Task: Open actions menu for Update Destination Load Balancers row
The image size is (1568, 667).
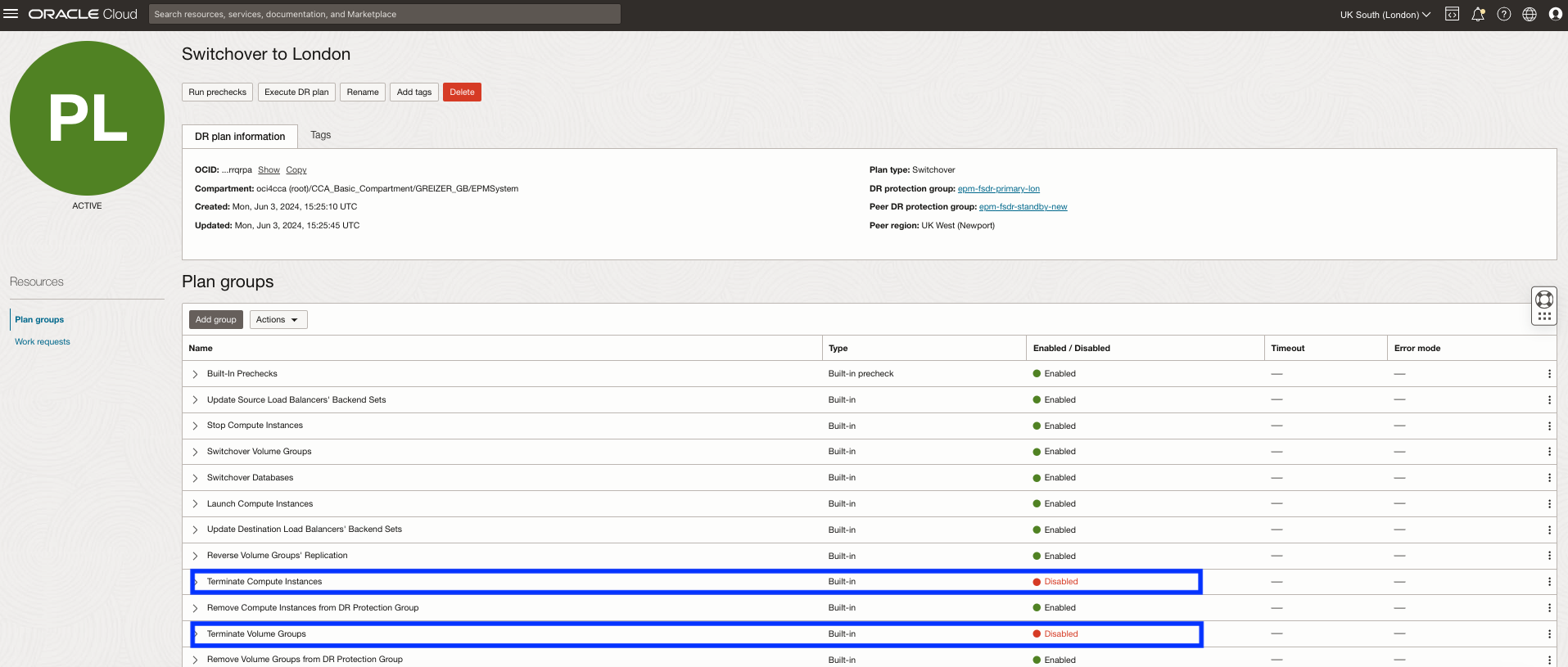Action: [1549, 530]
